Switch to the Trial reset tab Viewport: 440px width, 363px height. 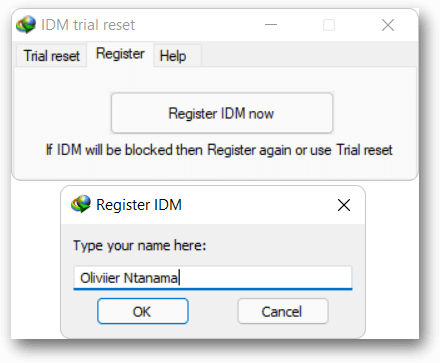[x=52, y=56]
